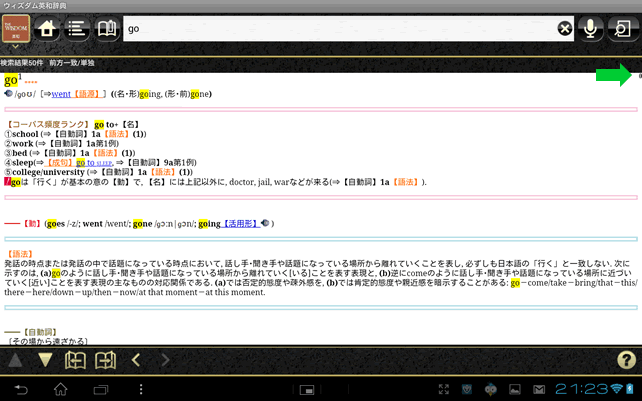The image size is (642, 401).
Task: Open the list view icon
Action: pyautogui.click(x=76, y=29)
